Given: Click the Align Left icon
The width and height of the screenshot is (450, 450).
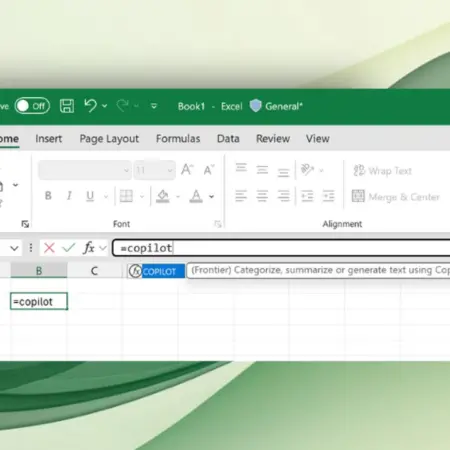Looking at the screenshot, I should tap(241, 196).
